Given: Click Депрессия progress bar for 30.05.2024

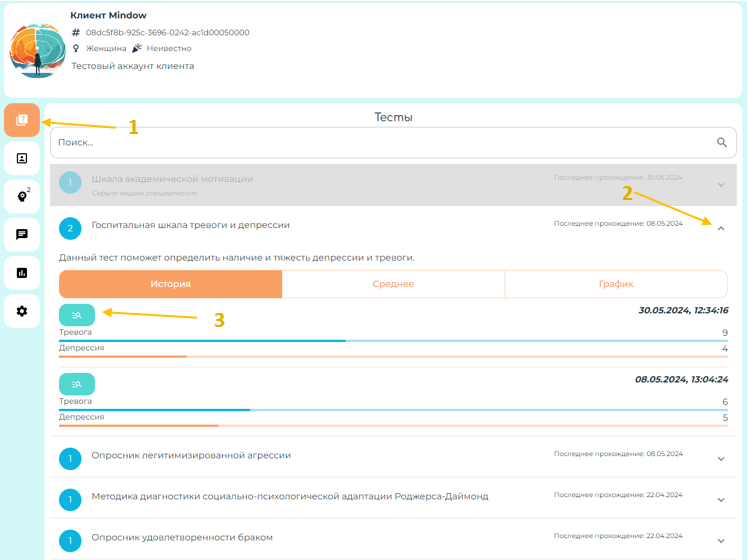Looking at the screenshot, I should 393,356.
